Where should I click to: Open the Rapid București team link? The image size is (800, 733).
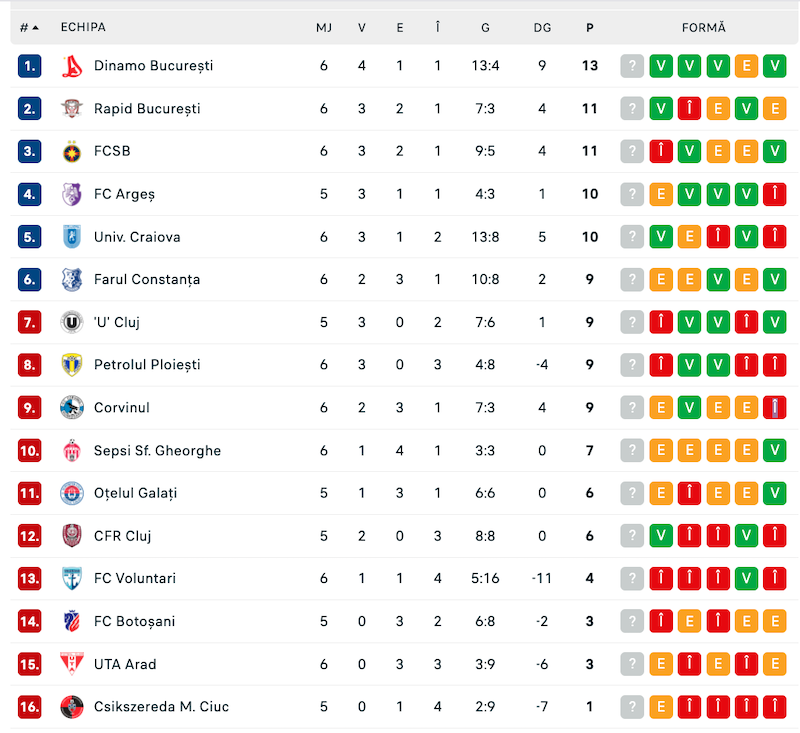coord(147,109)
